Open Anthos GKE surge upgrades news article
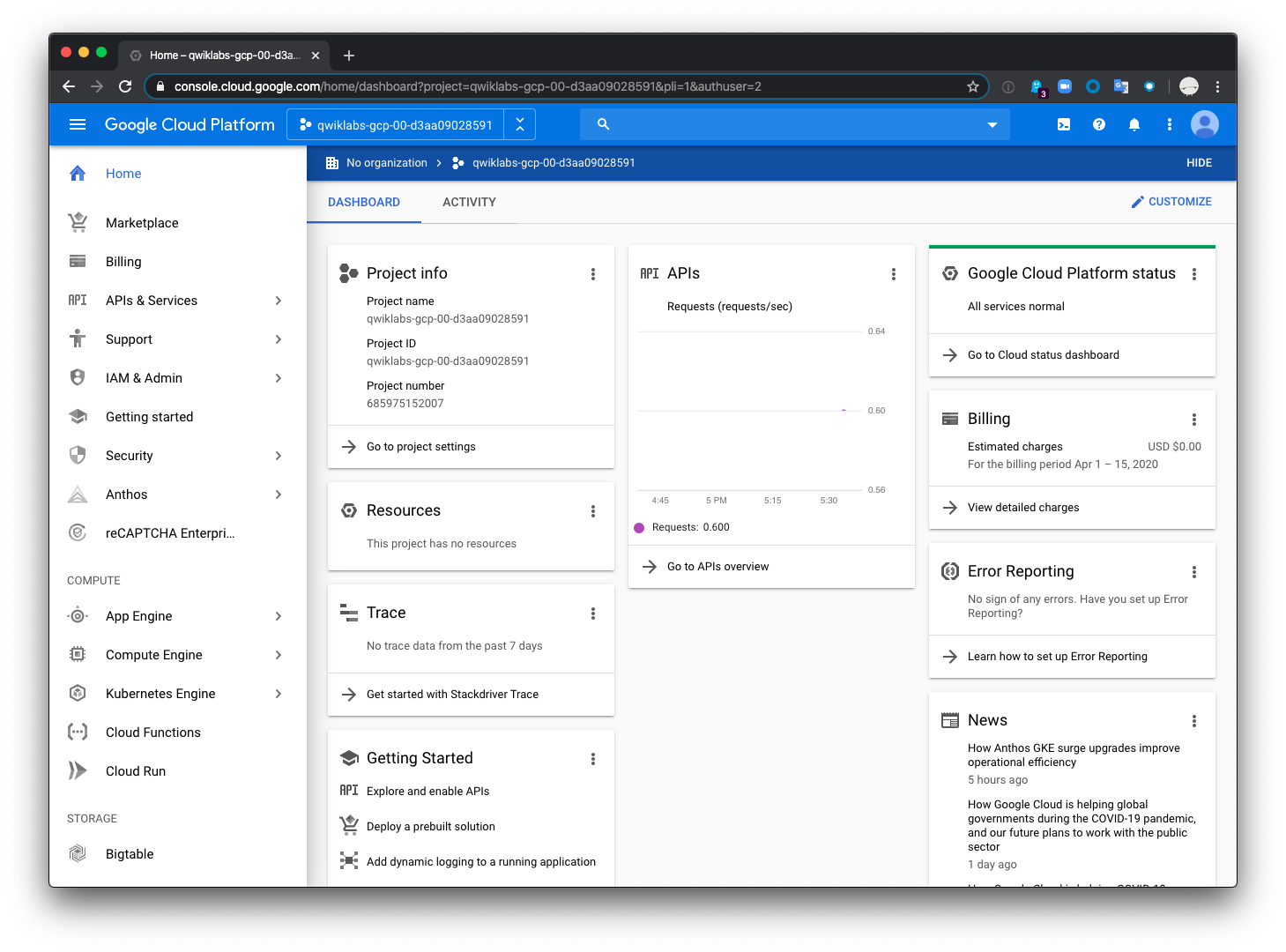 click(1074, 755)
